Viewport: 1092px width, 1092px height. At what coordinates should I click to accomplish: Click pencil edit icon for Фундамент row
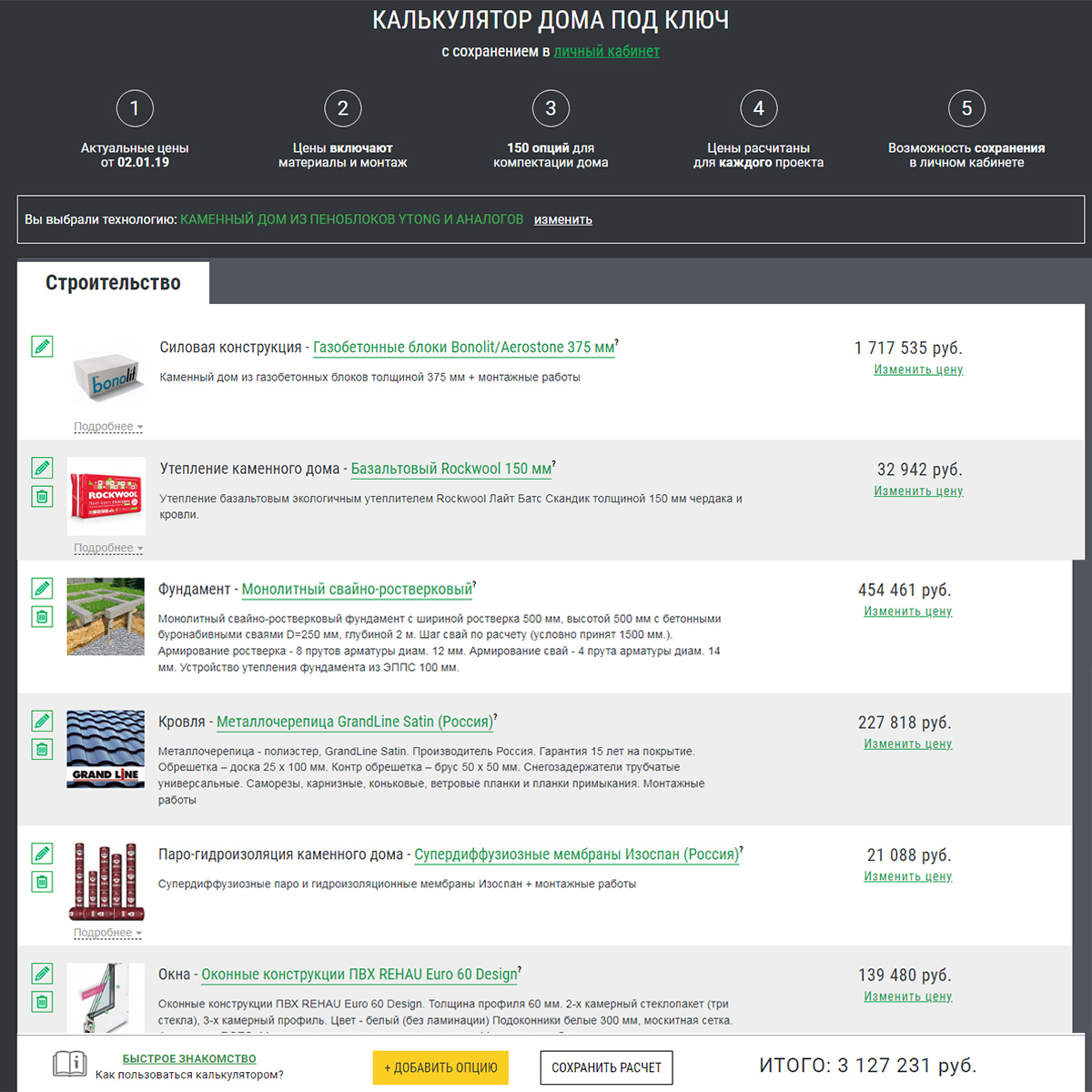[x=42, y=589]
